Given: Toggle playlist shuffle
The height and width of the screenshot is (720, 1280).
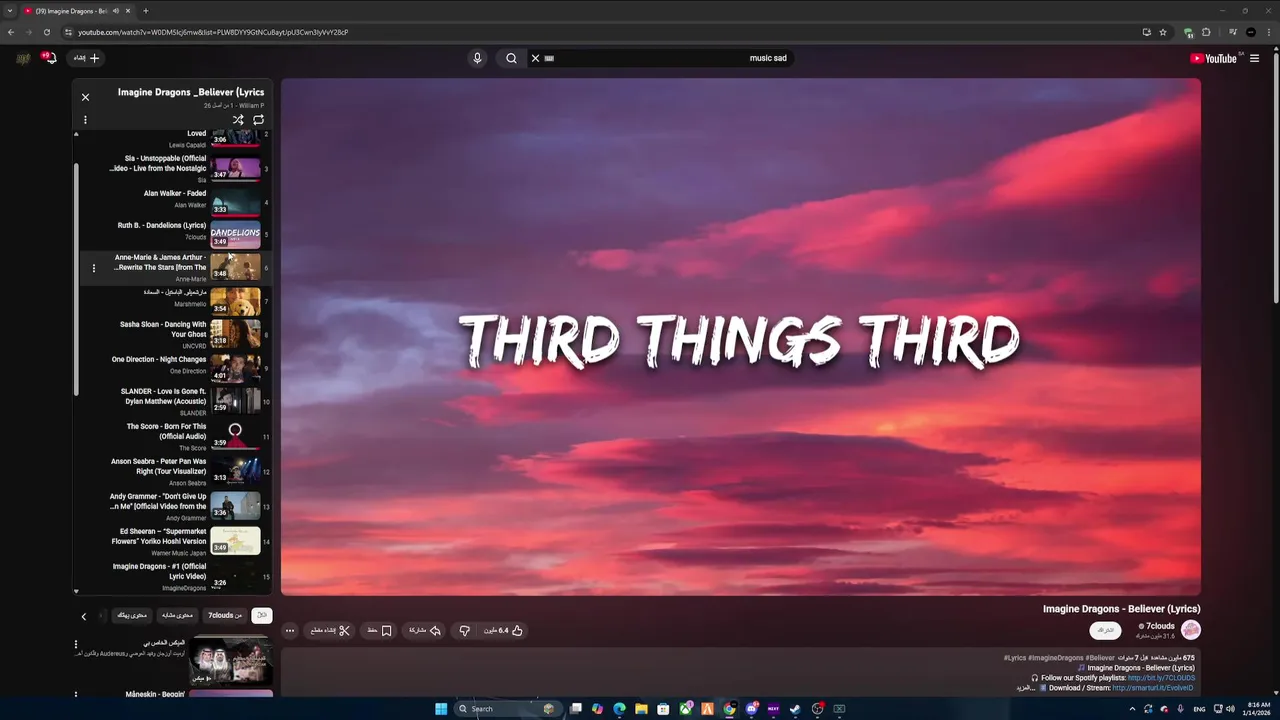Looking at the screenshot, I should (238, 120).
